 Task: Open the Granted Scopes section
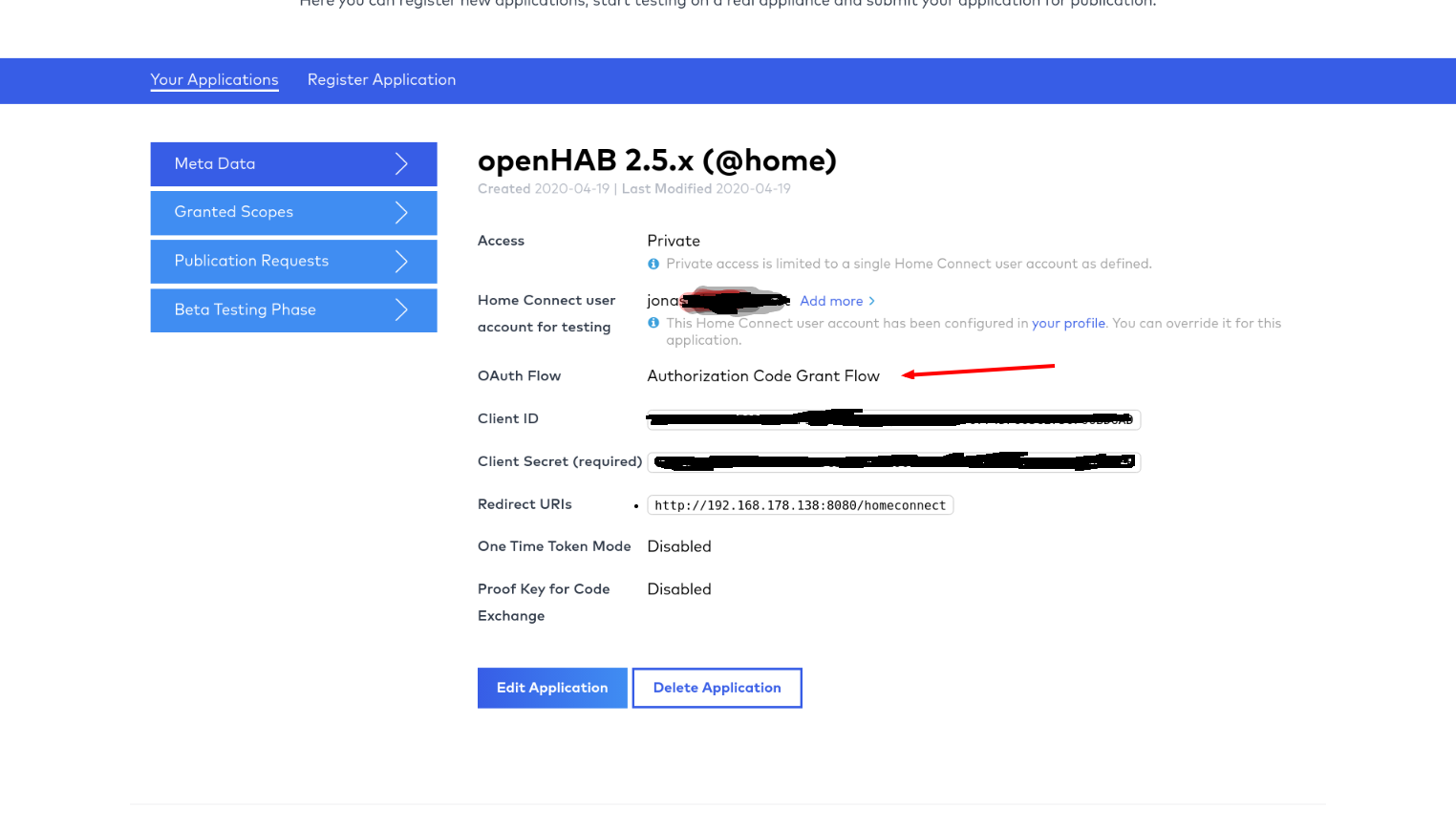coord(293,213)
